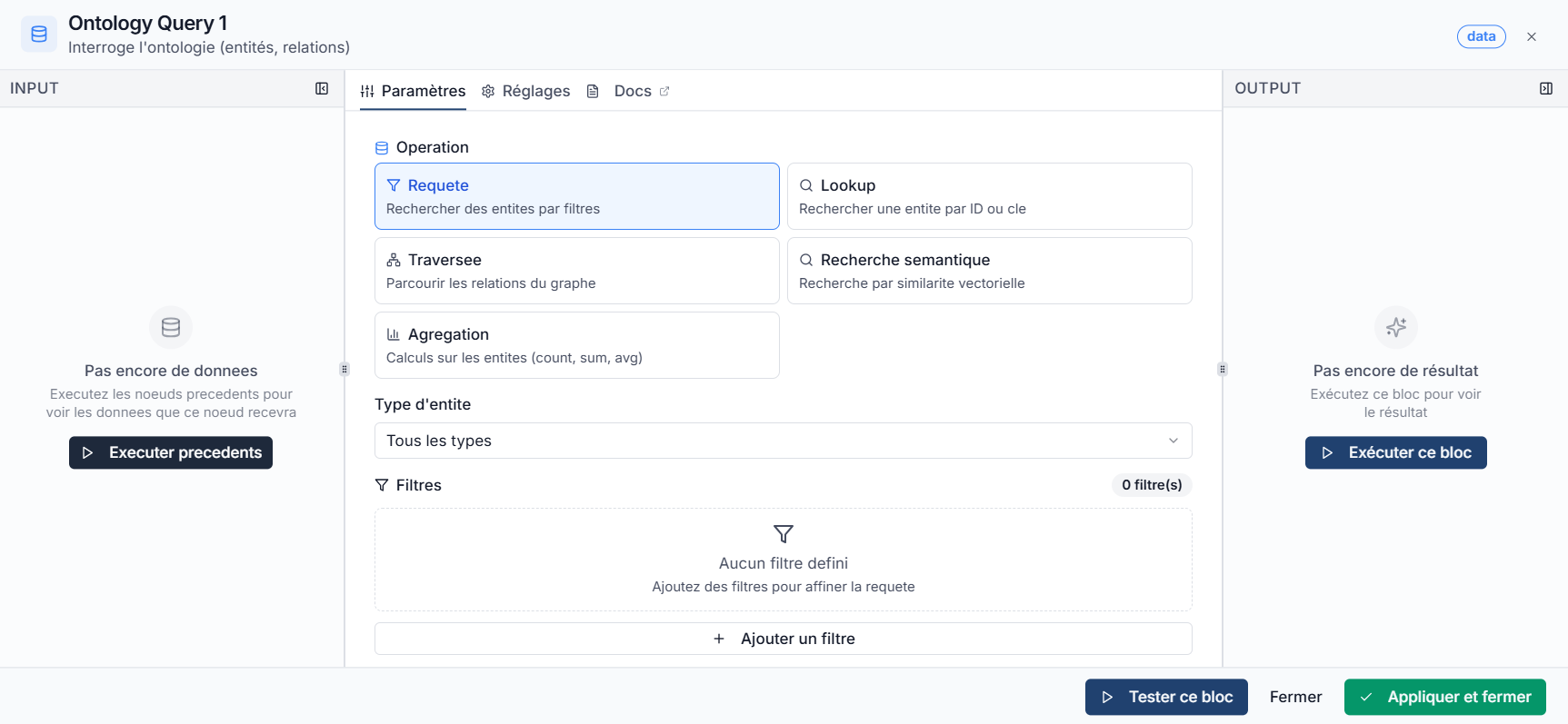Image resolution: width=1568 pixels, height=724 pixels.
Task: Switch to the Réglages tab
Action: pyautogui.click(x=526, y=91)
